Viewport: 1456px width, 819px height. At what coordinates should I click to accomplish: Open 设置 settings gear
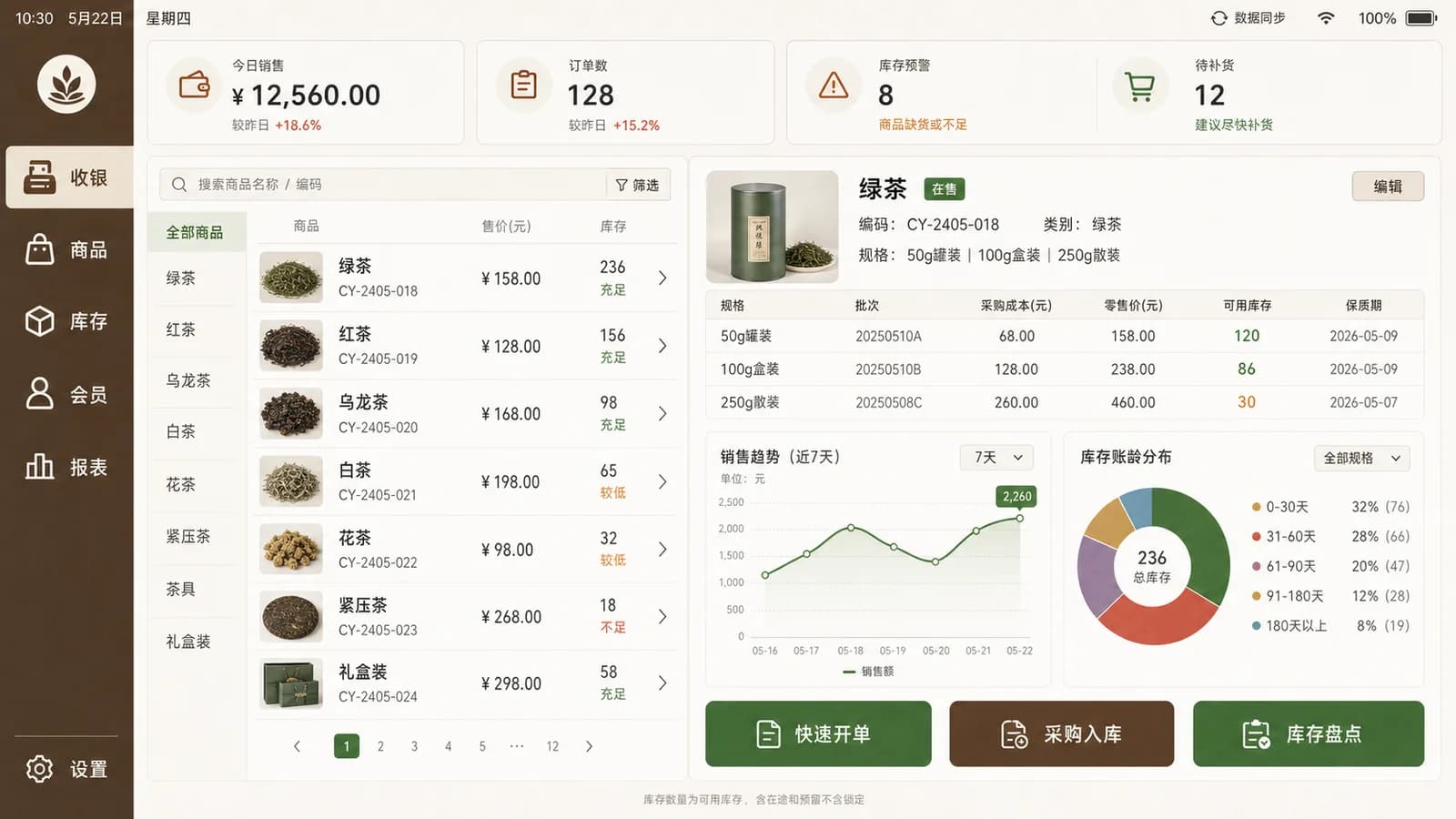coord(66,769)
